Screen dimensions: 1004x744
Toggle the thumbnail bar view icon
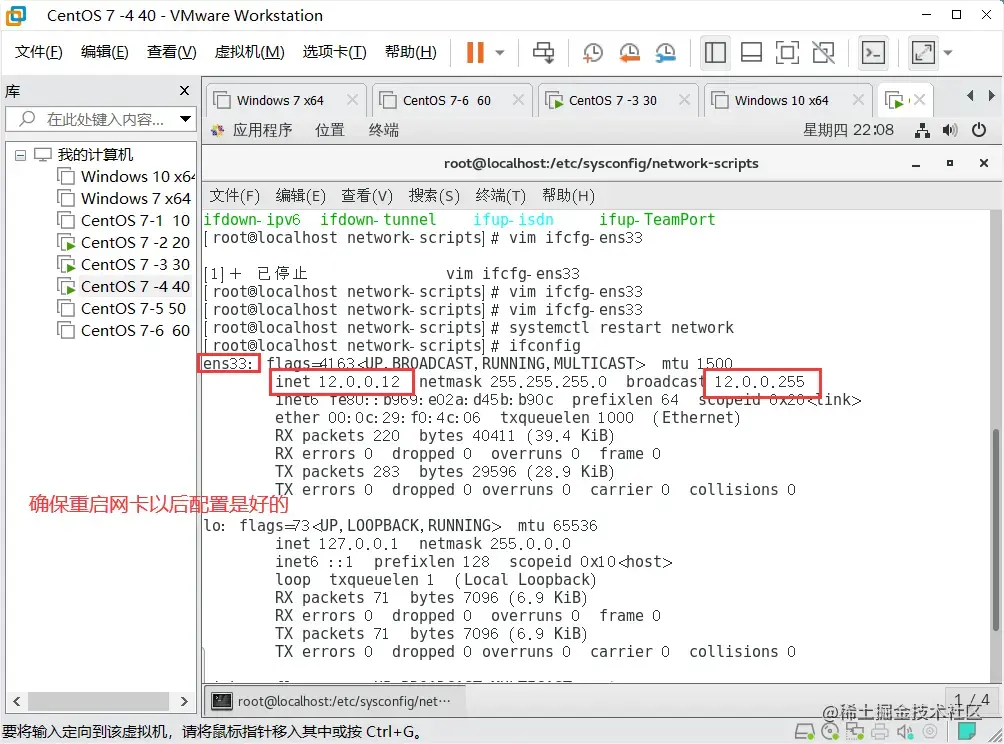751,53
